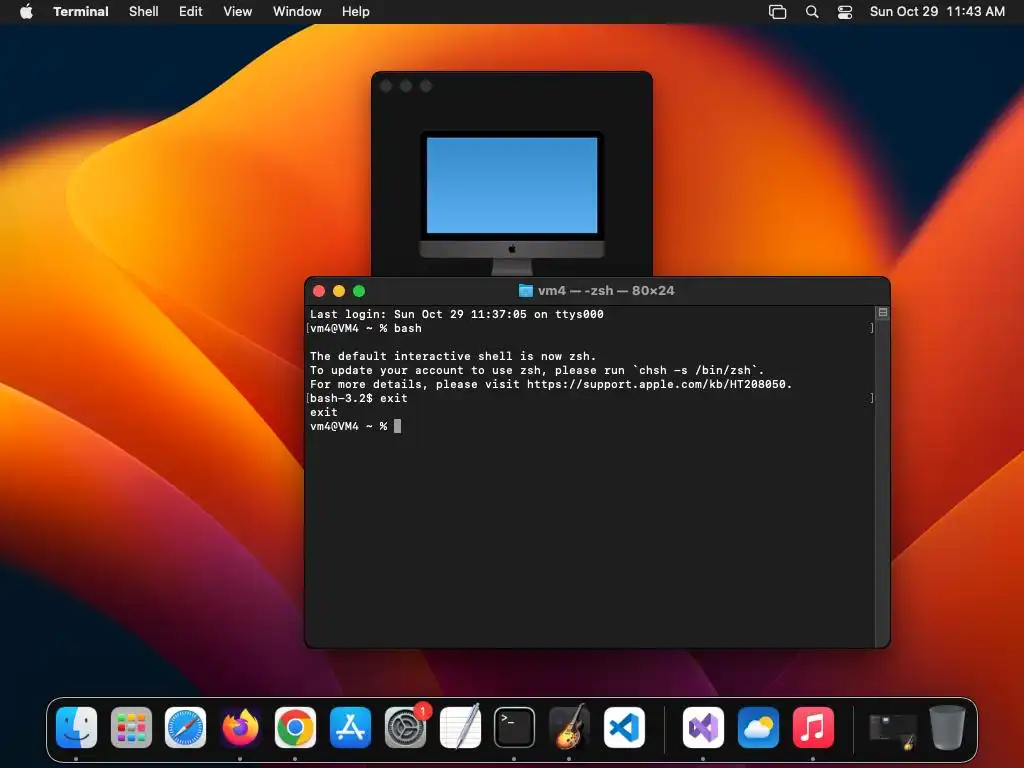Click the iMac image in background window
Viewport: 1024px width, 768px height.
click(x=512, y=203)
